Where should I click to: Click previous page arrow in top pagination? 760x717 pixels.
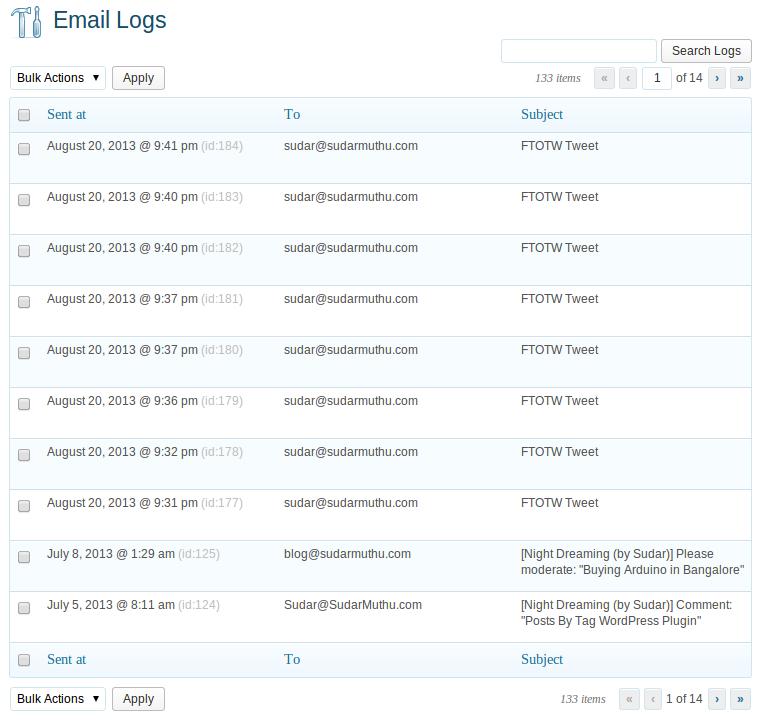click(628, 78)
